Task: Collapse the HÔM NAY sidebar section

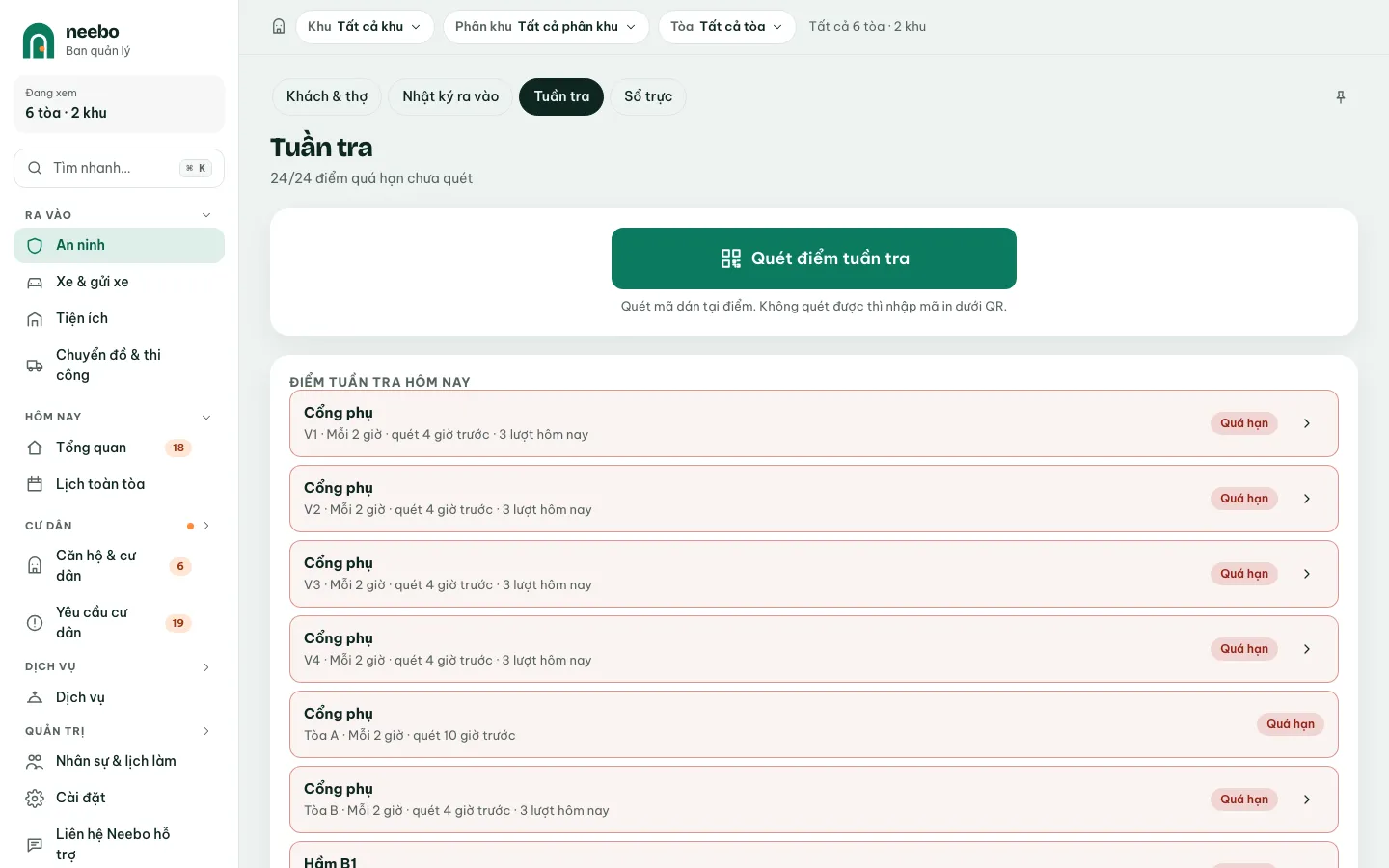Action: click(205, 417)
